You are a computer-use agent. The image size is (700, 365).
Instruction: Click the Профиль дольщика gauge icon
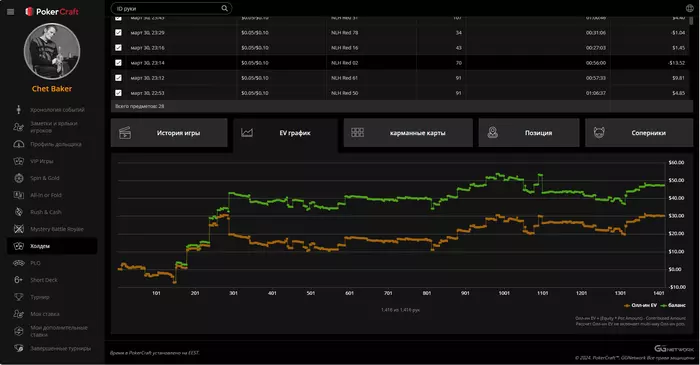pyautogui.click(x=18, y=144)
